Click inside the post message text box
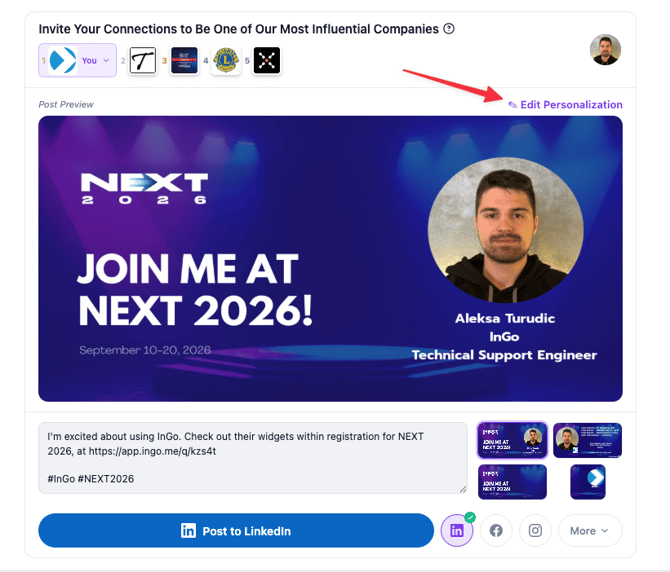 [253, 458]
